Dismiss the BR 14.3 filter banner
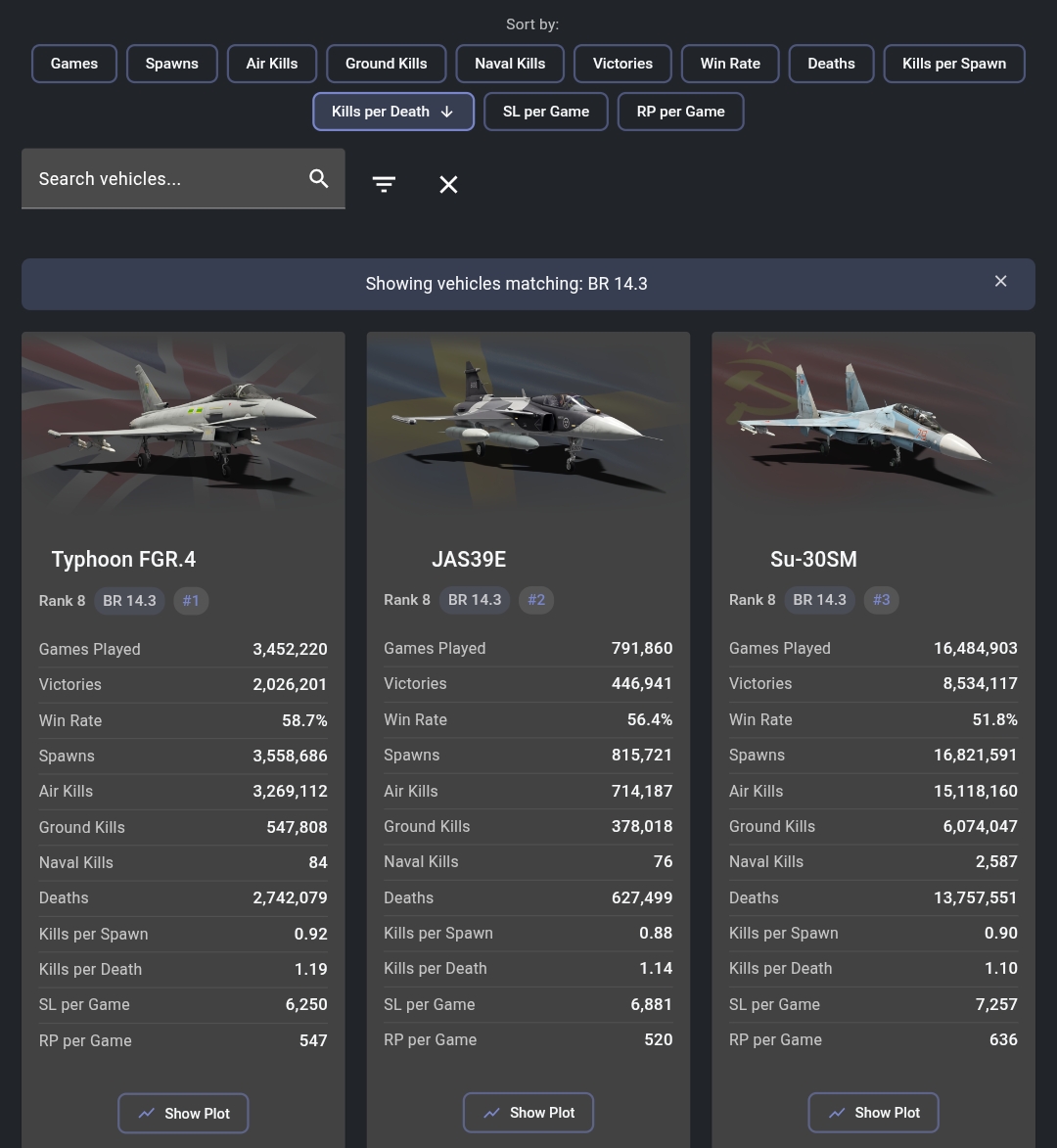 click(x=1000, y=282)
